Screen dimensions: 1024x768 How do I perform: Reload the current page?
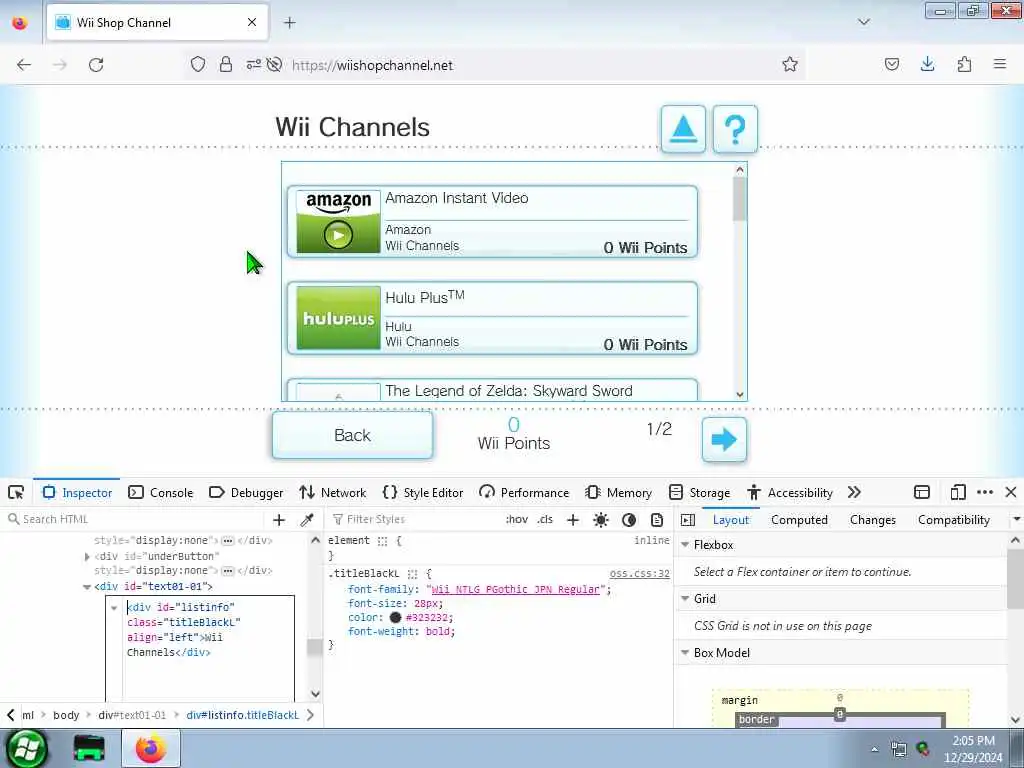coord(96,65)
